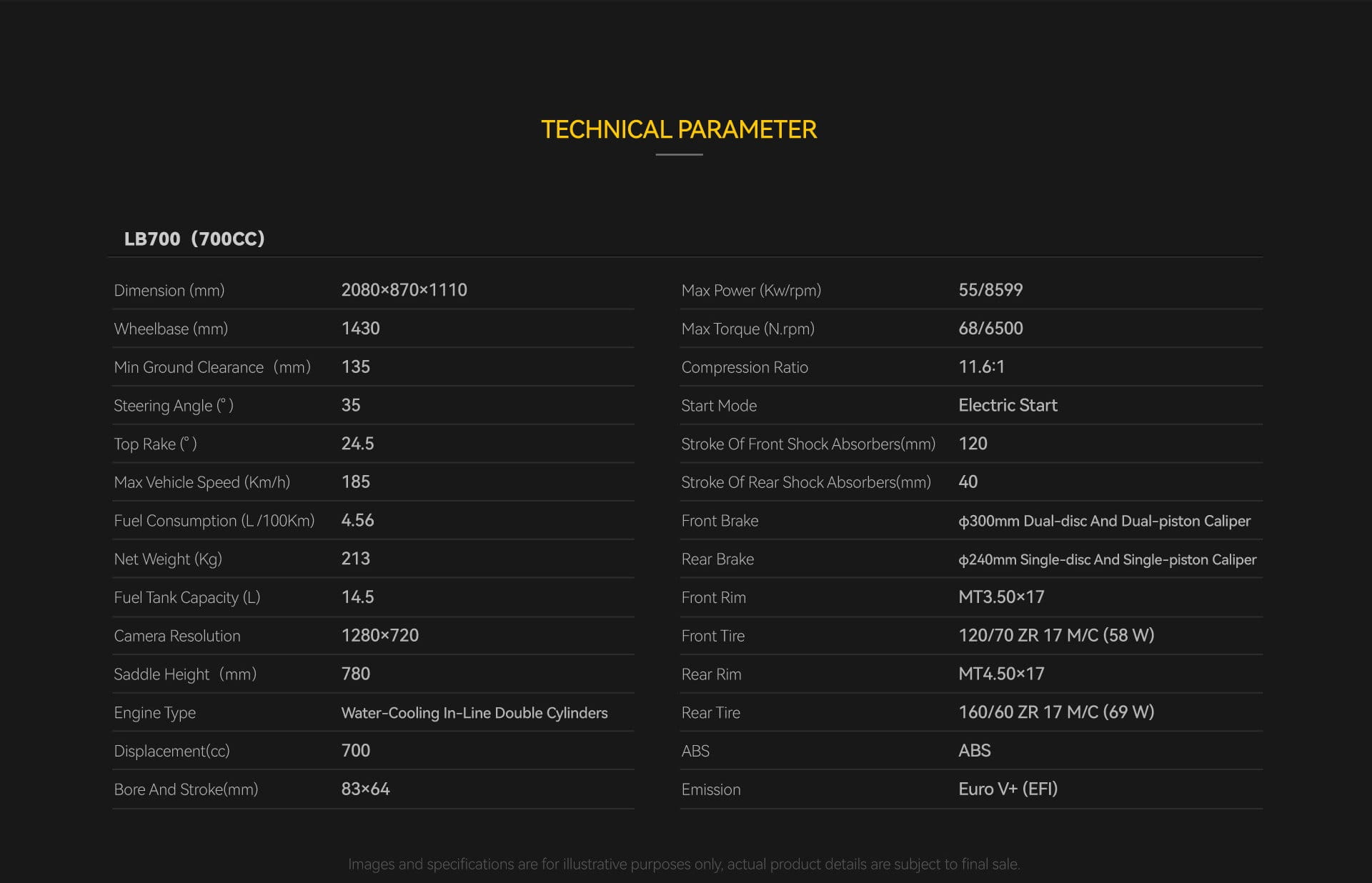Select the Max Power value 55/8599
The height and width of the screenshot is (883, 1372).
point(990,290)
